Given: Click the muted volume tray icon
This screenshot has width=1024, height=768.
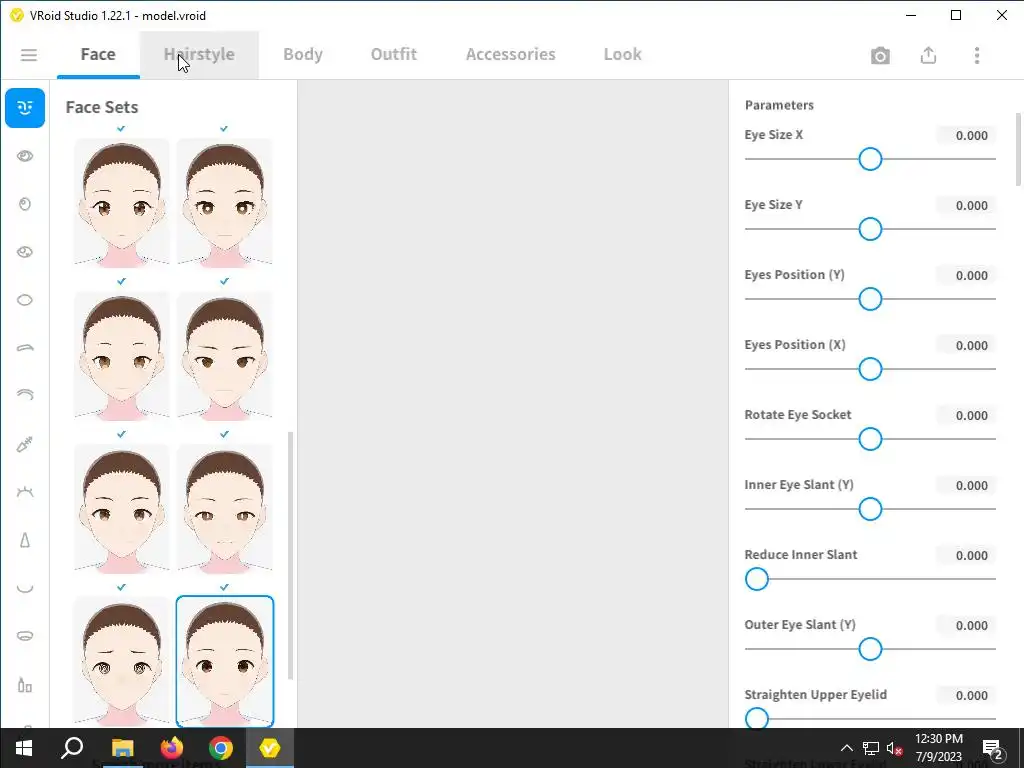Looking at the screenshot, I should pyautogui.click(x=895, y=748).
